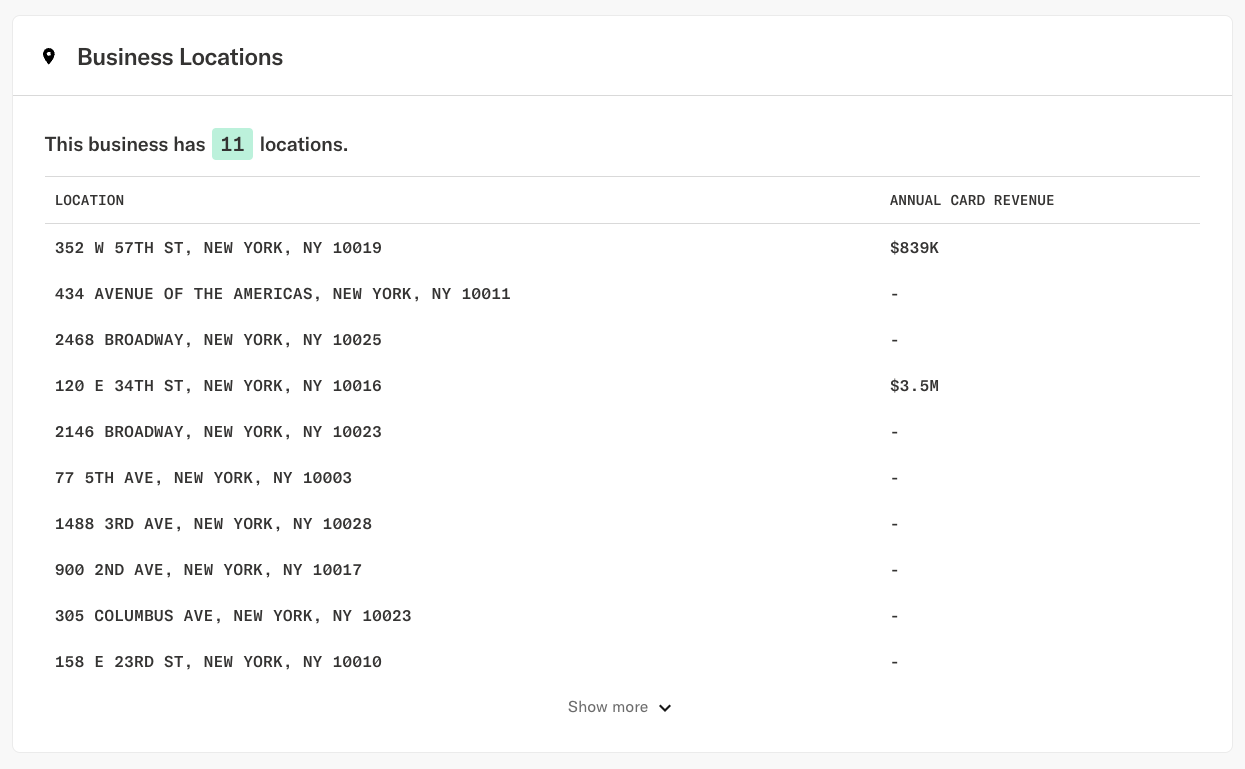Click the "Show more" link
Screen dimensions: 1245x769
[607, 707]
